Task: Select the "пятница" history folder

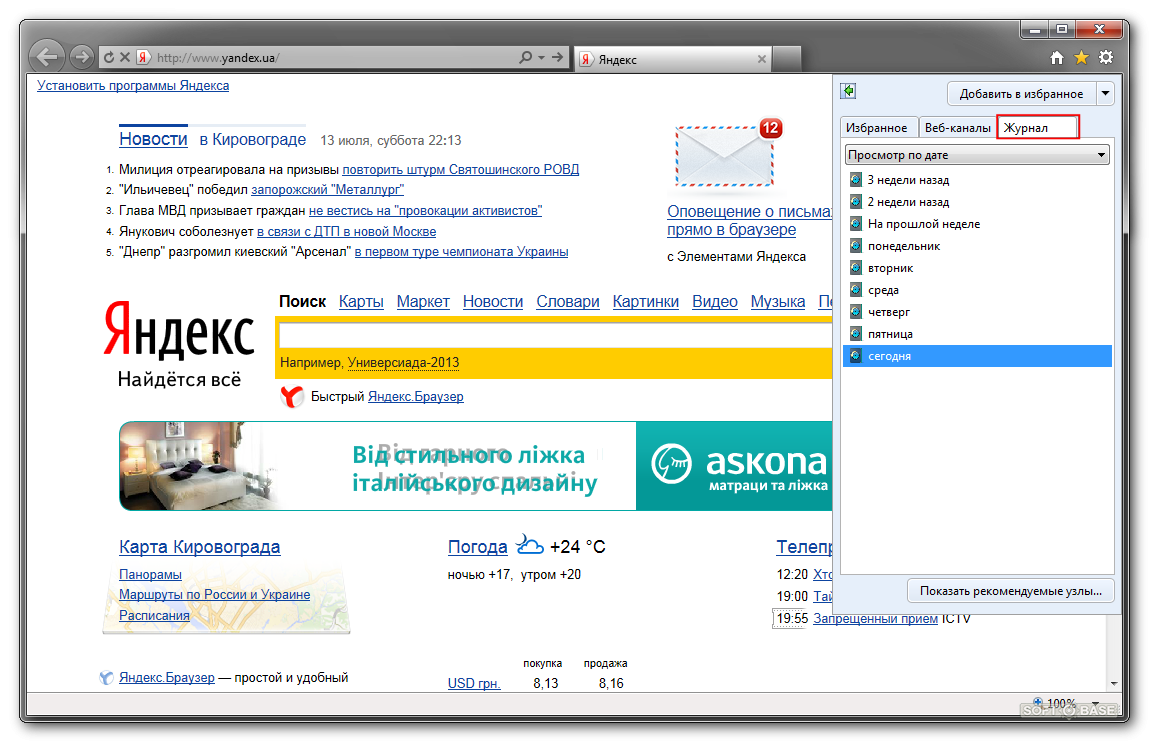Action: pyautogui.click(x=889, y=334)
